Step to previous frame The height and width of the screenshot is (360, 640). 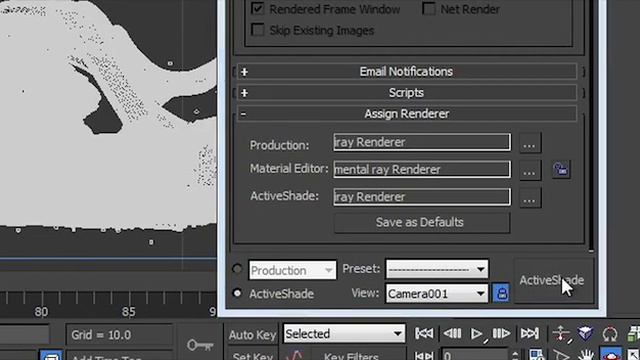click(452, 333)
